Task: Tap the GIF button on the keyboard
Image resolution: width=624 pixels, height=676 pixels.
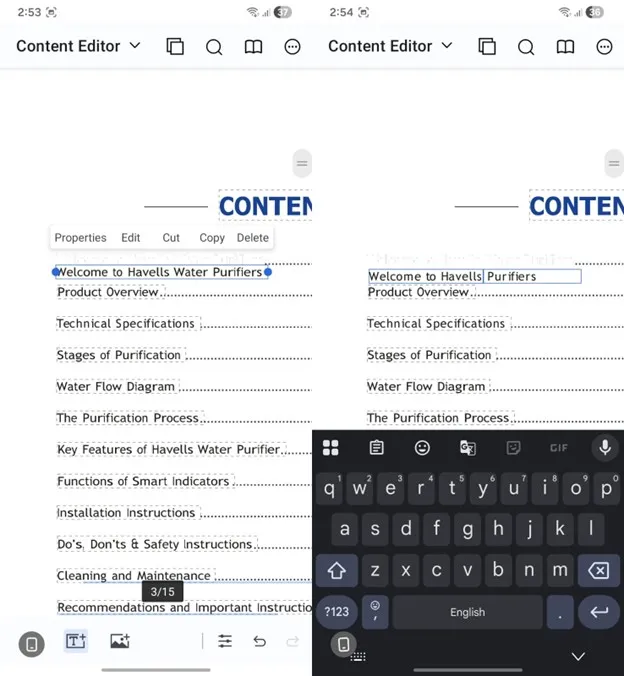Action: 558,448
